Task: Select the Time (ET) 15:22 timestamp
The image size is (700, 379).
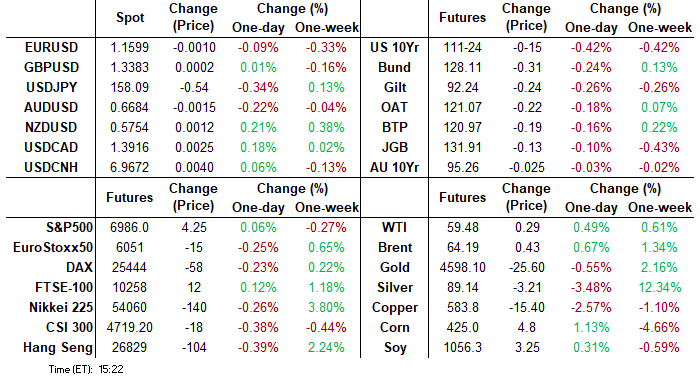Action: pyautogui.click(x=86, y=370)
